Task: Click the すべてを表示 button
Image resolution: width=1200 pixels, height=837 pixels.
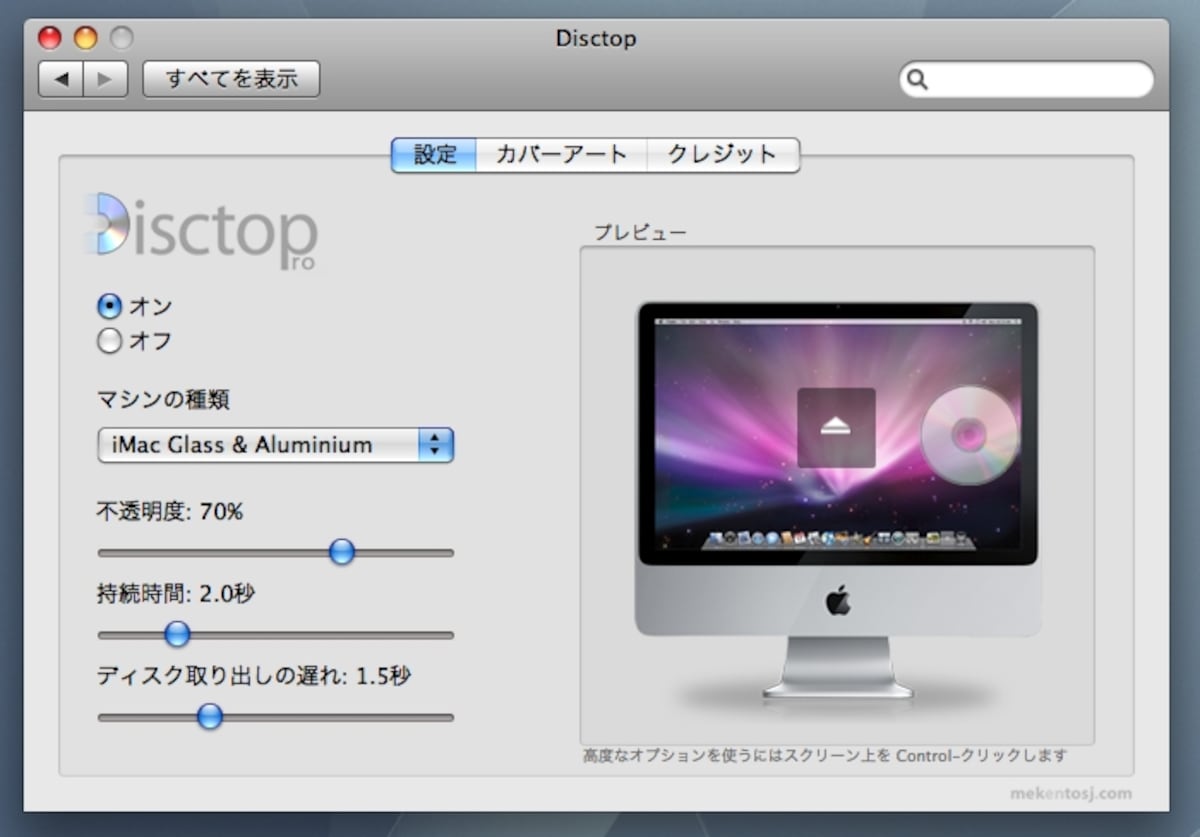Action: [x=231, y=79]
